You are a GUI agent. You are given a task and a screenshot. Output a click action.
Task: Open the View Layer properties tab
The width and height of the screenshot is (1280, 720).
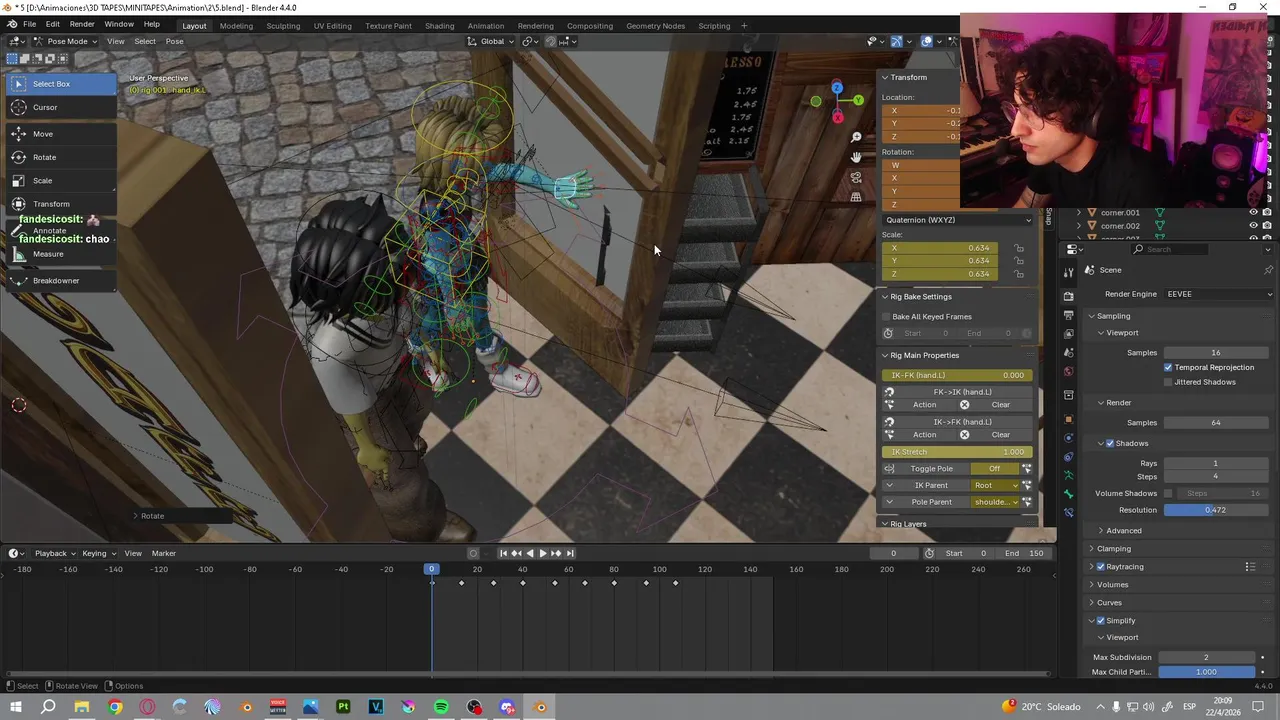point(1068,334)
